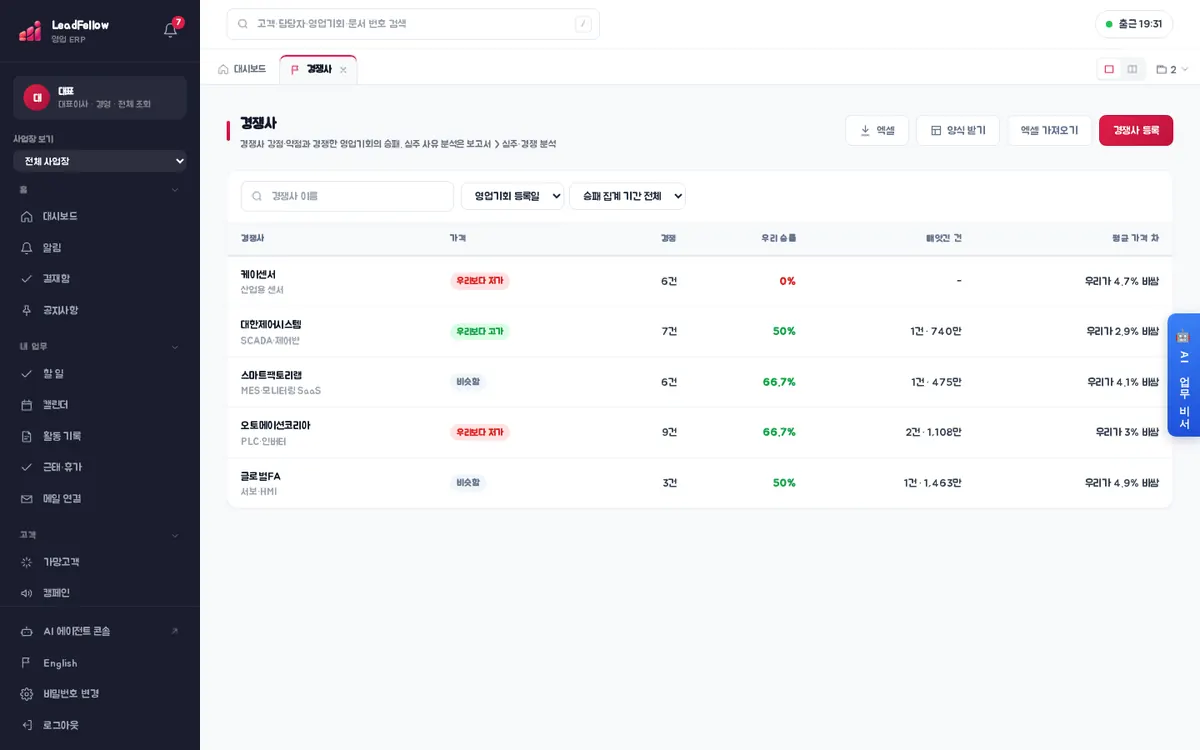The height and width of the screenshot is (750, 1200).
Task: Open 가망고객 in the sidebar
Action: pos(100,562)
